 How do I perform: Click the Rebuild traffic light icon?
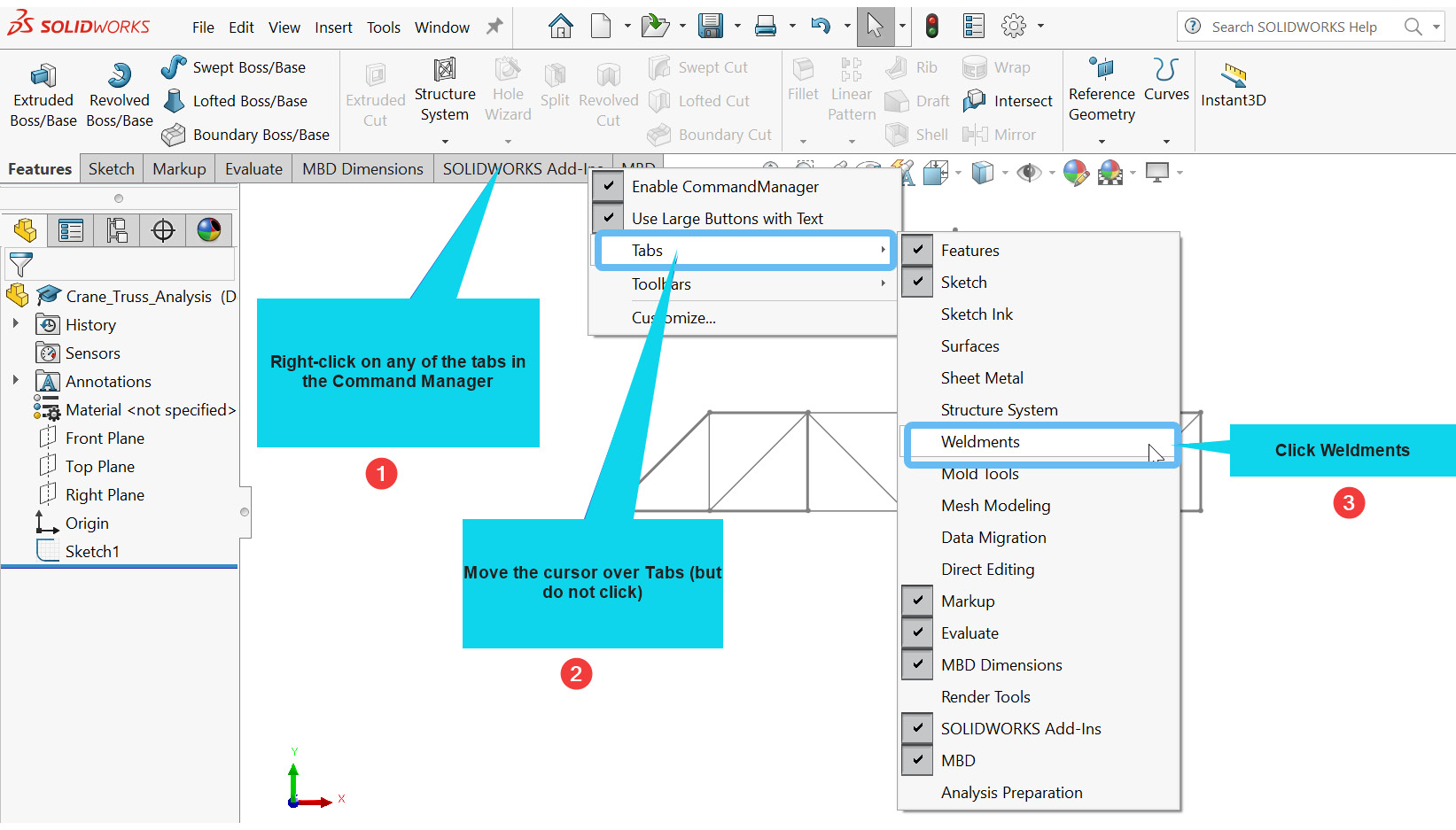click(932, 27)
